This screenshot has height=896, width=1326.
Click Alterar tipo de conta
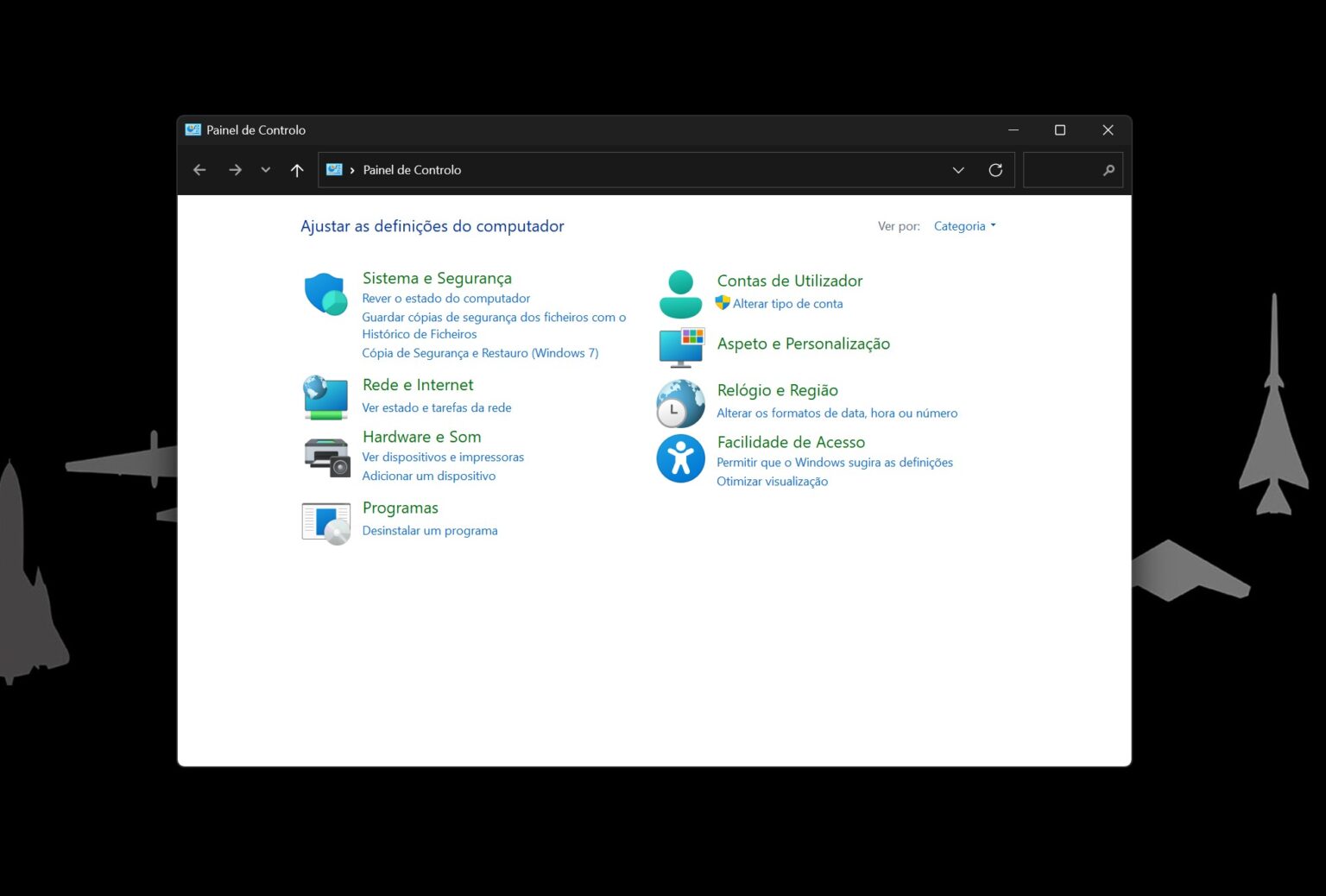click(787, 304)
